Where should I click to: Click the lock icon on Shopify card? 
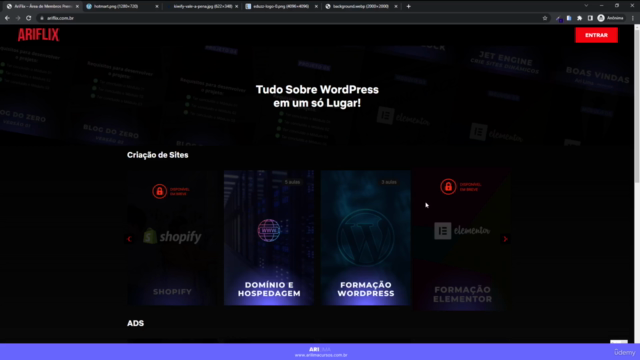[x=160, y=191]
